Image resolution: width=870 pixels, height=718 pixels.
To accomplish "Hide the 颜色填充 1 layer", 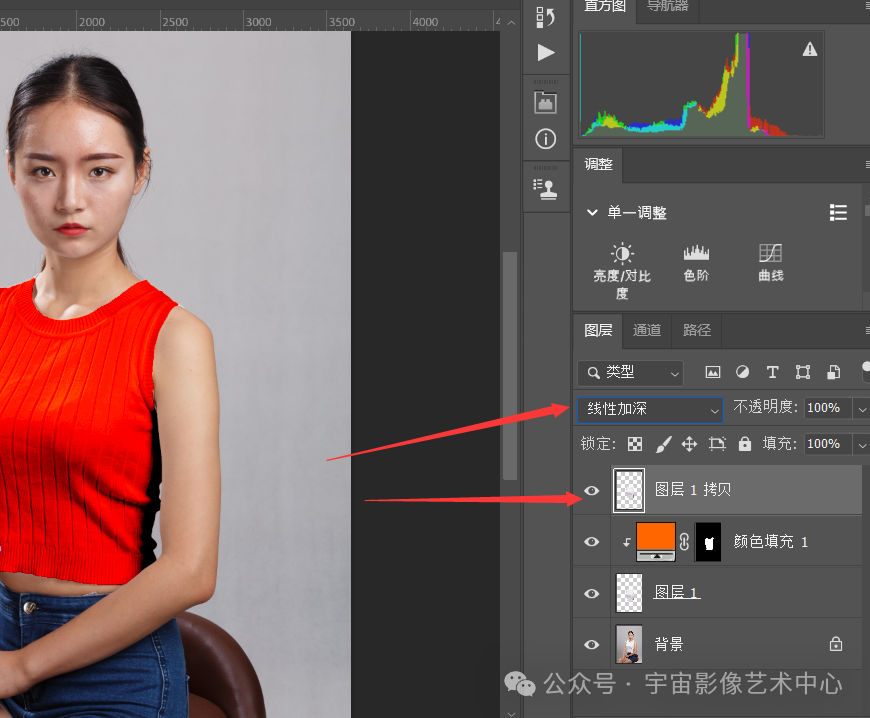I will pyautogui.click(x=592, y=542).
